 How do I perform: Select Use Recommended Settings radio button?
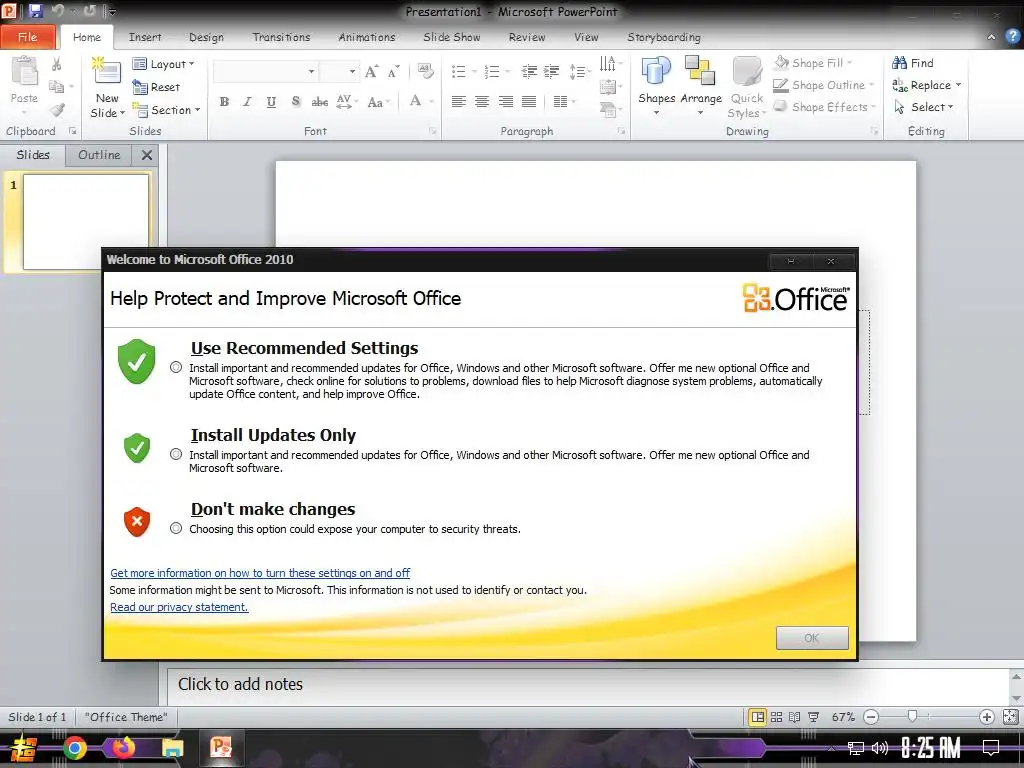click(176, 367)
